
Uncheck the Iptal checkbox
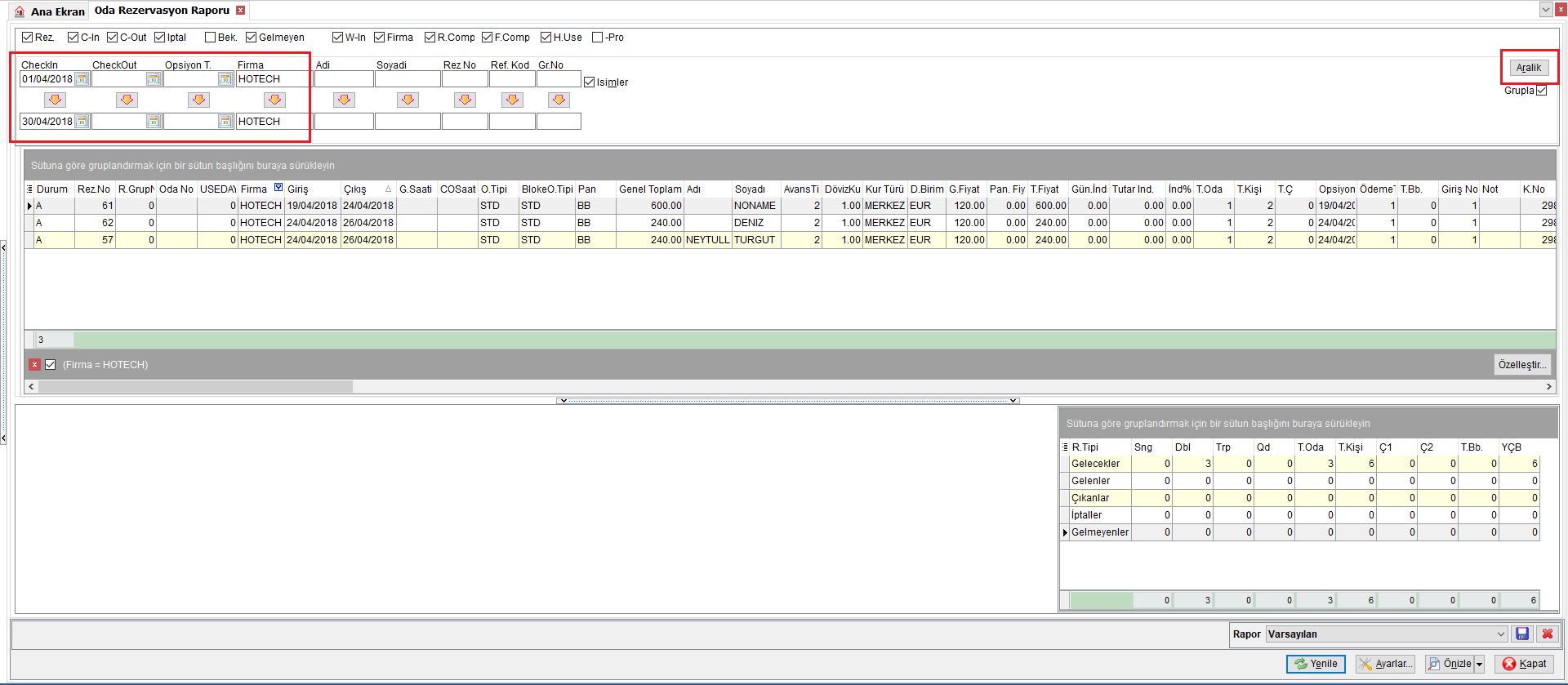tap(160, 38)
